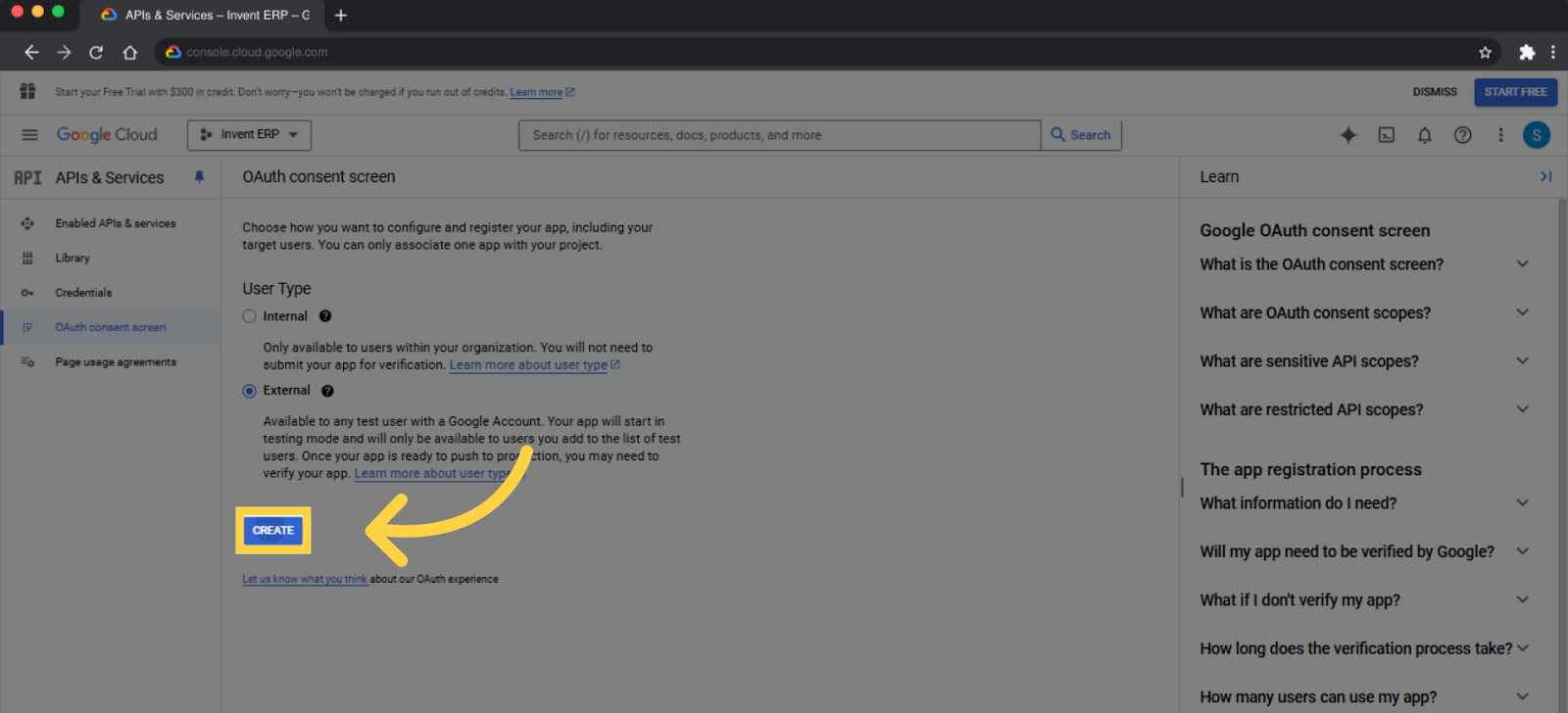The height and width of the screenshot is (713, 1568).
Task: Open the notifications bell
Action: [1425, 135]
